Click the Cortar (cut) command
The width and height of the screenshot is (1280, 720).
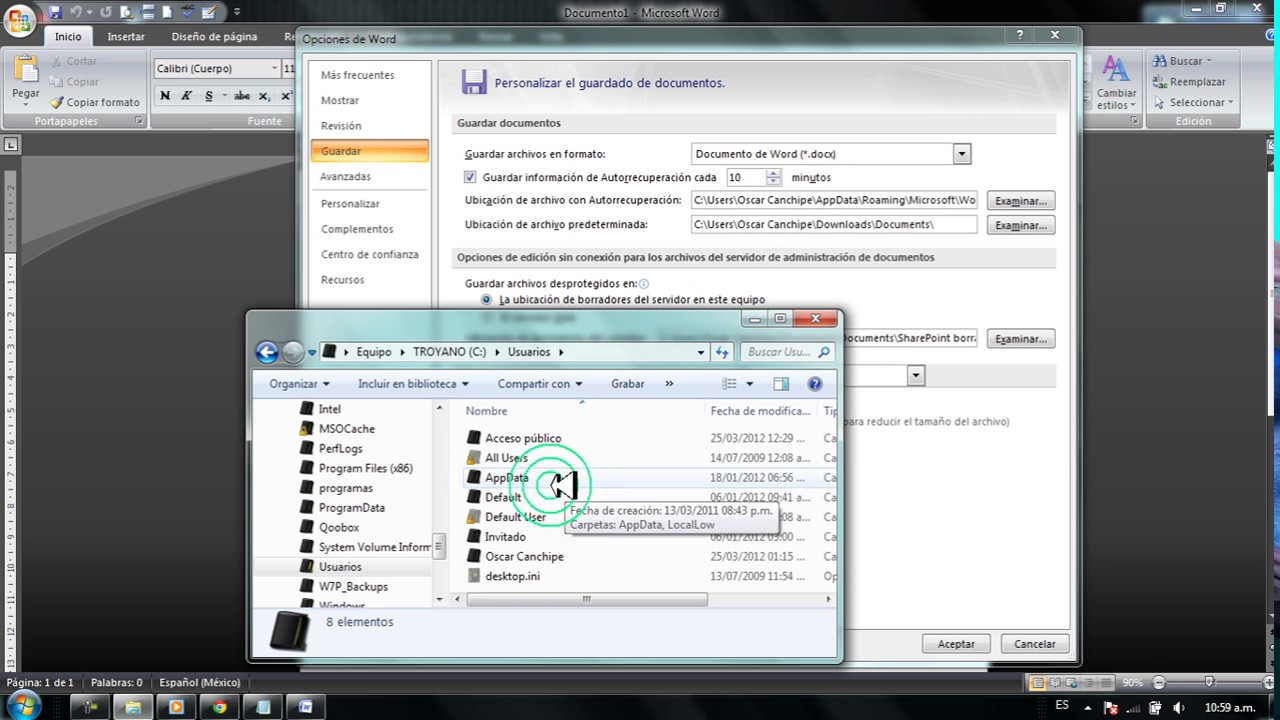pyautogui.click(x=74, y=61)
